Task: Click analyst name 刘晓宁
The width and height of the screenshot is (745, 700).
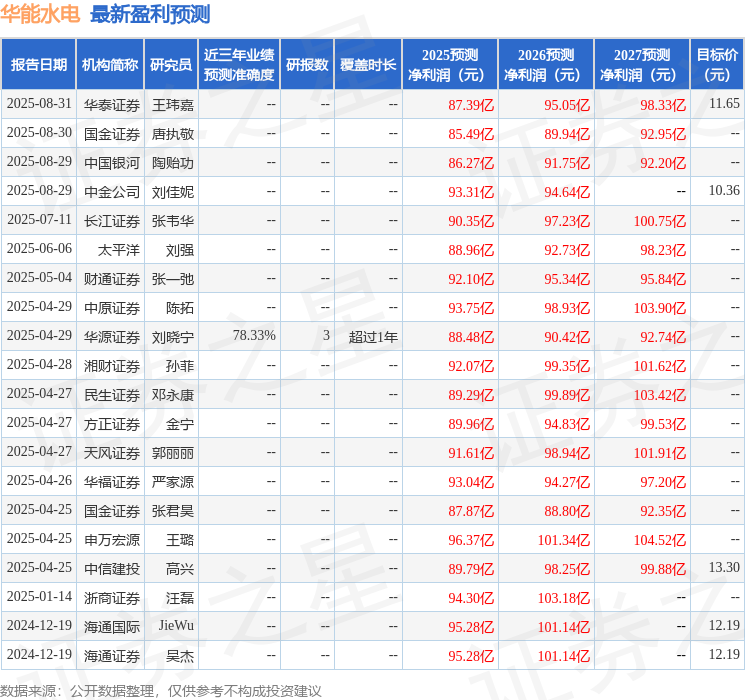Action: pyautogui.click(x=173, y=336)
